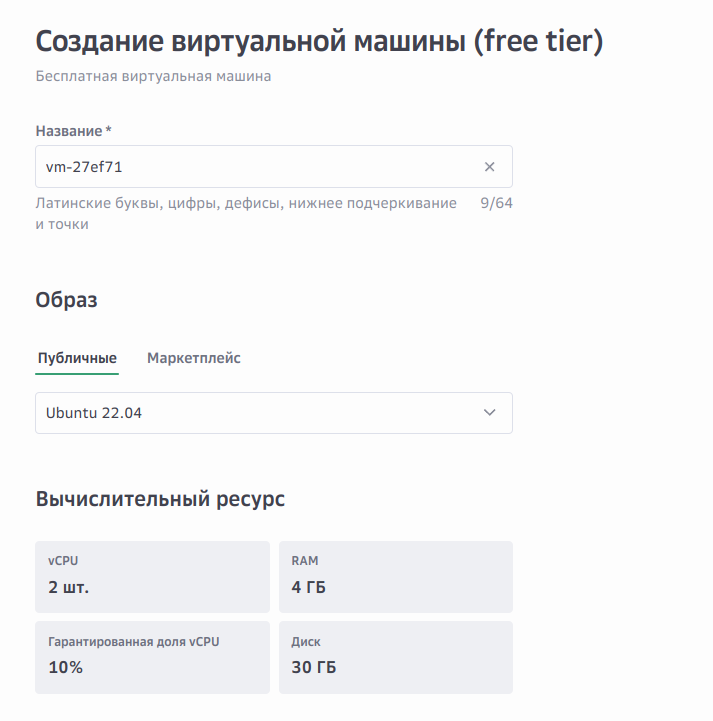Screen dimensions: 713x721
Task: Click the 4 ГБ RAM value
Action: (309, 587)
